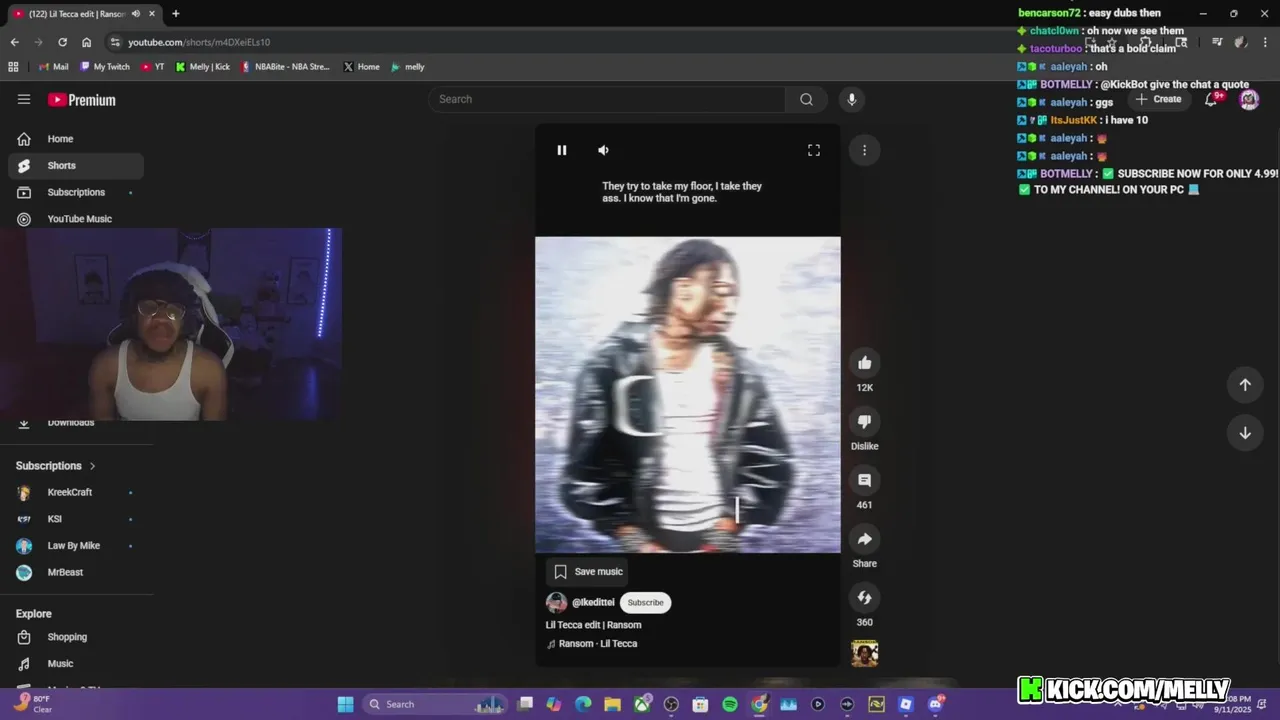Click the Create button
This screenshot has height=720, width=1280.
point(1159,99)
